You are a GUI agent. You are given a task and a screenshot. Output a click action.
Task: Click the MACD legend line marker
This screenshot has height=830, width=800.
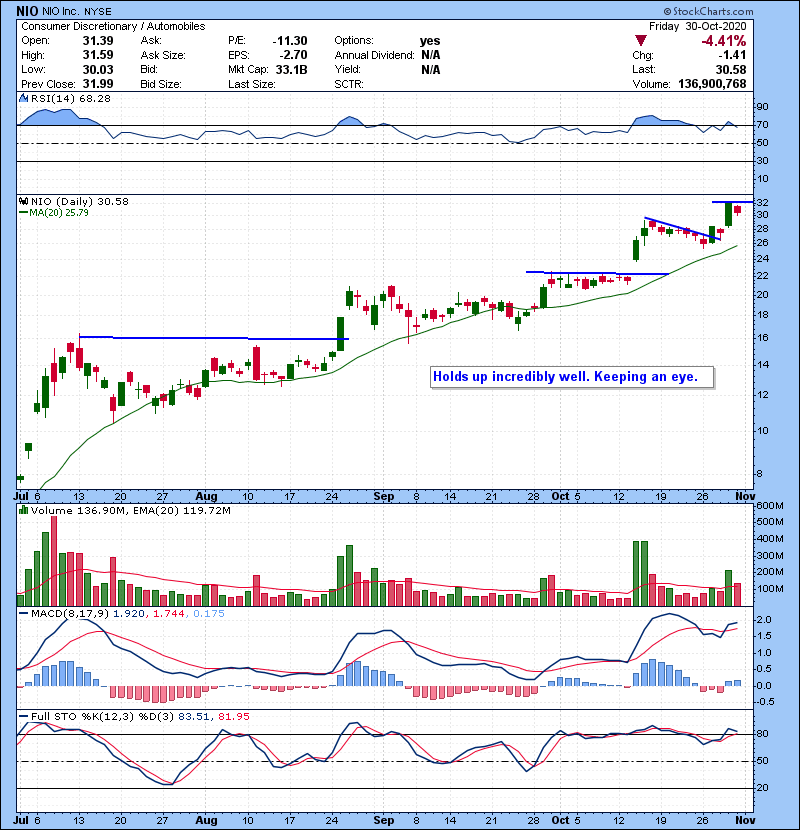coord(23,614)
